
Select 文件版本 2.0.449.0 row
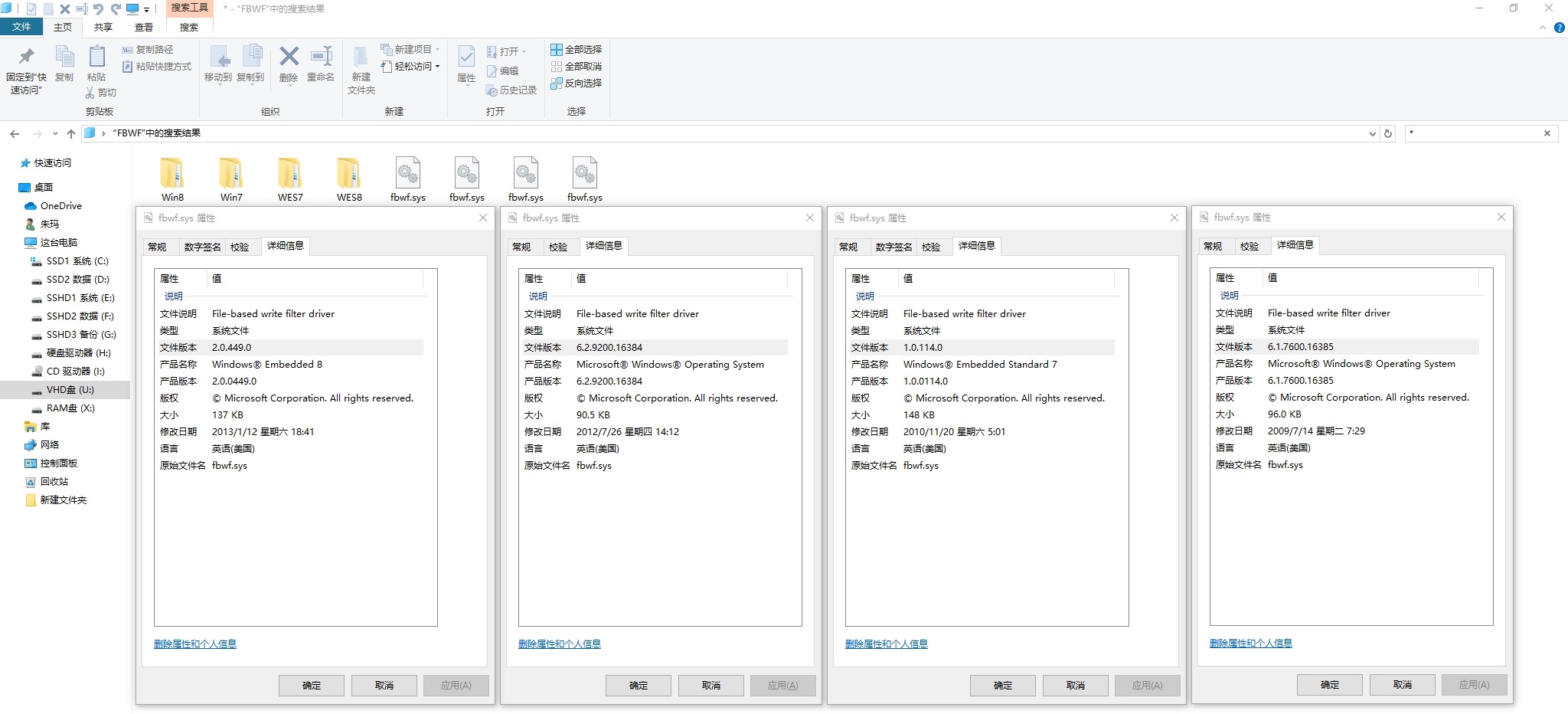pyautogui.click(x=290, y=348)
